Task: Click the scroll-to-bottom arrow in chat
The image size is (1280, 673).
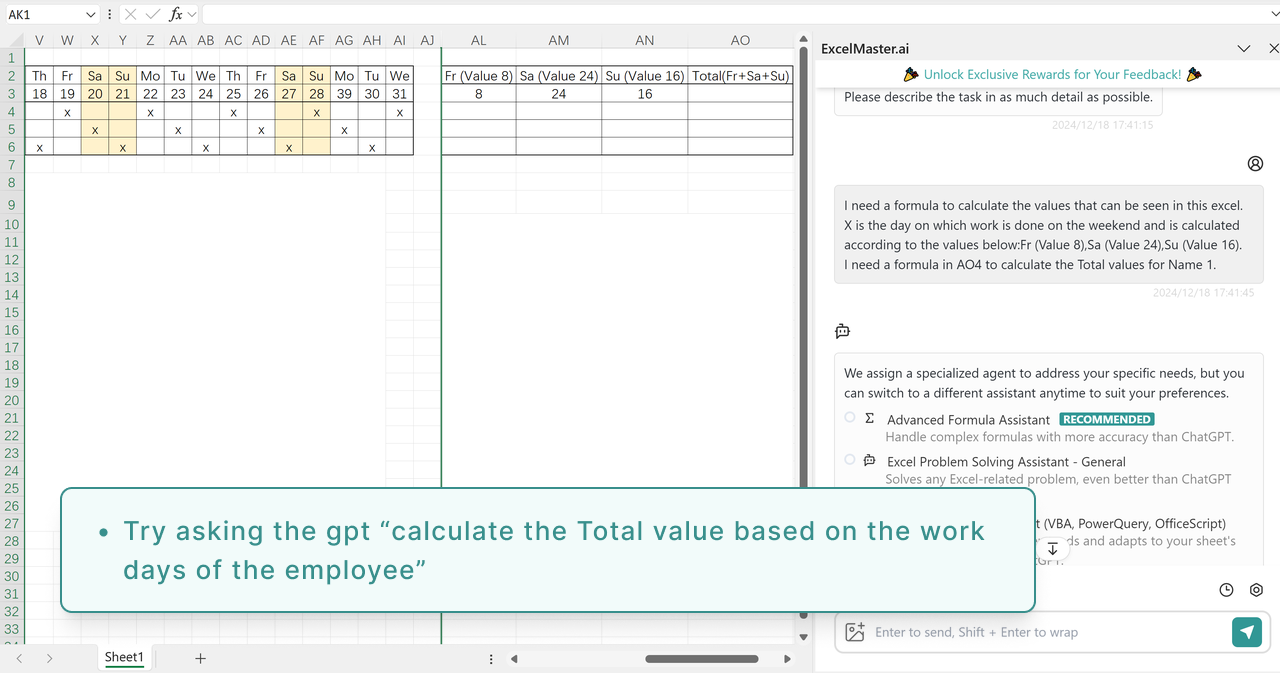Action: tap(1052, 548)
